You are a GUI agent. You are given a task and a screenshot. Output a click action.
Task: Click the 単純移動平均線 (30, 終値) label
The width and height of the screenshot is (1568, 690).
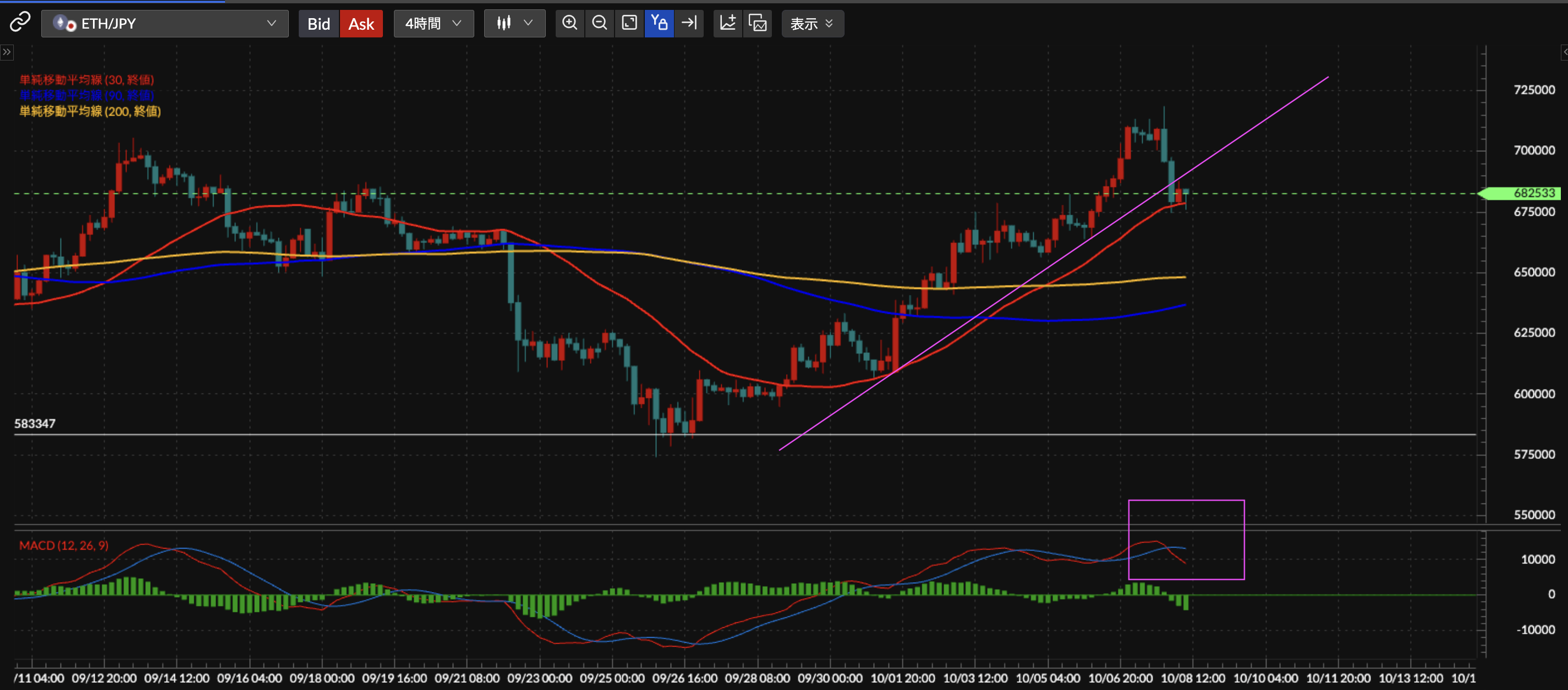(86, 80)
